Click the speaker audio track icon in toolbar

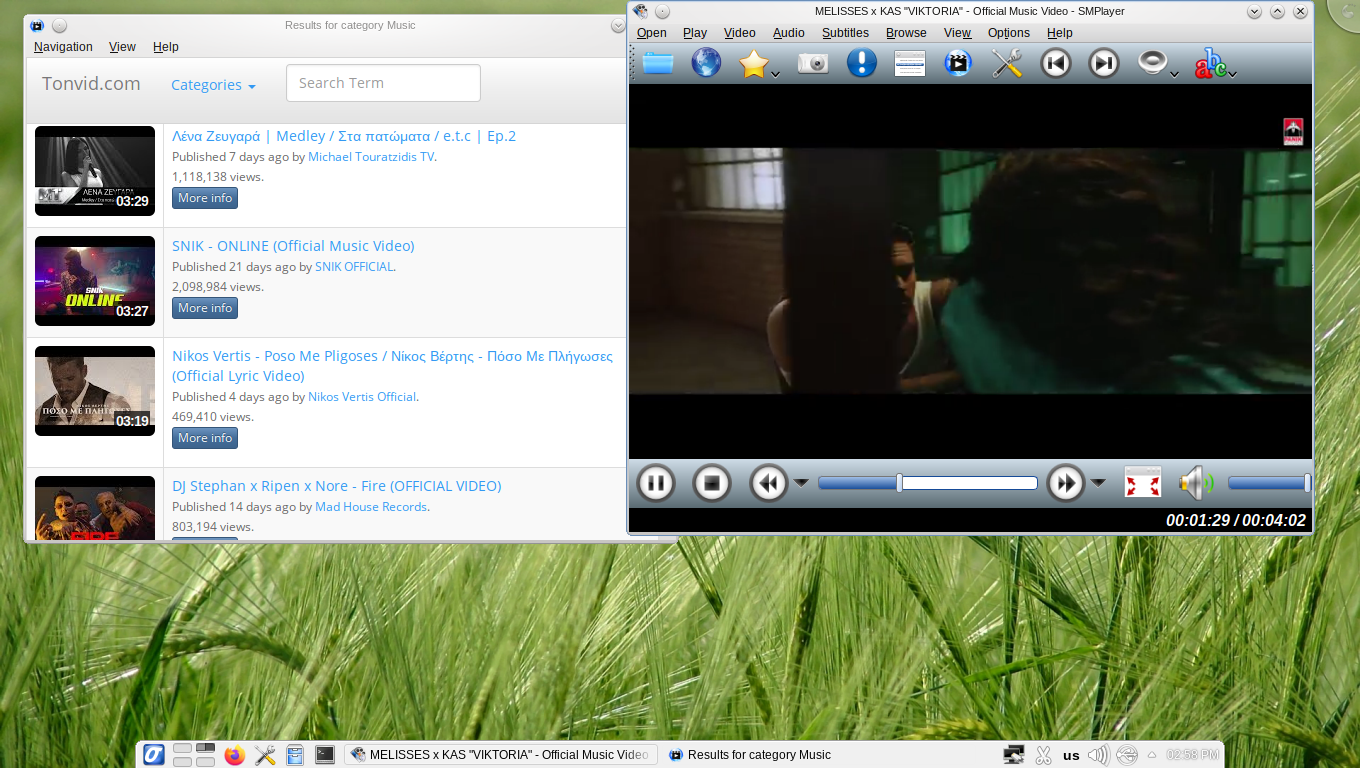(x=1152, y=63)
